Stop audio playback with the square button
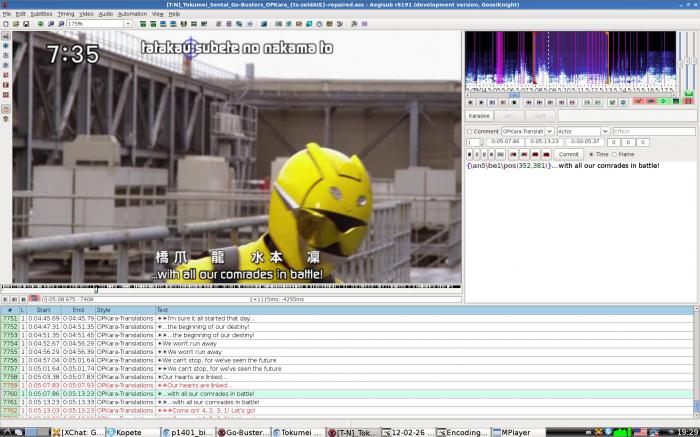The image size is (700, 437). tap(514, 102)
